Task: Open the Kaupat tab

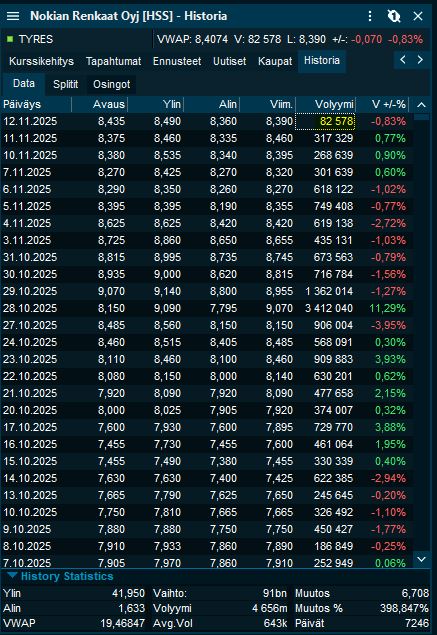Action: click(x=275, y=61)
